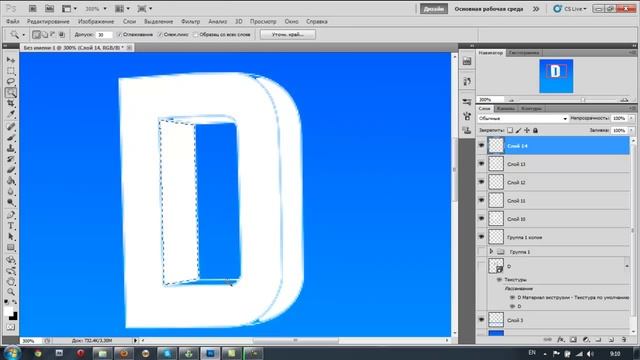Open the tool preset picker arrow
Screen dimensions: 640x360
coord(23,35)
